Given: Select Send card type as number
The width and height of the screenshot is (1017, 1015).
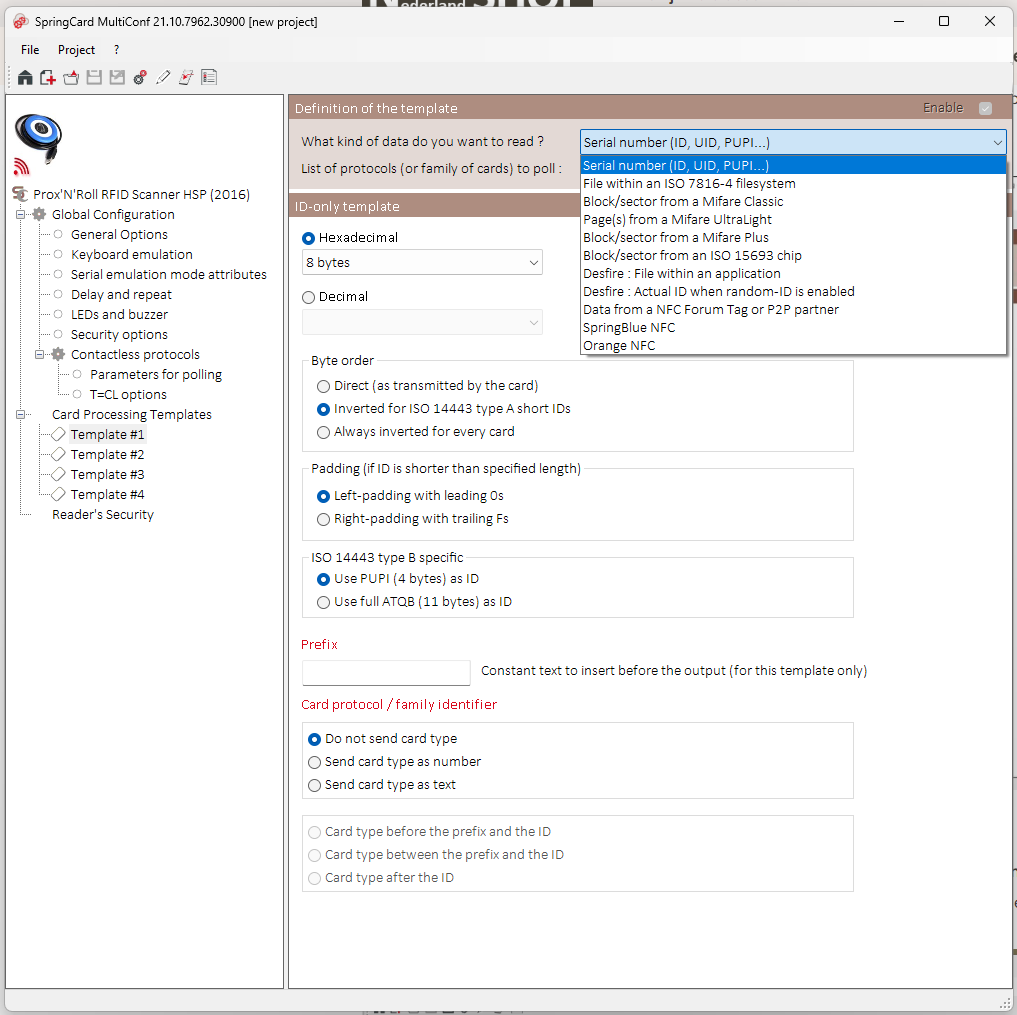Looking at the screenshot, I should 315,762.
